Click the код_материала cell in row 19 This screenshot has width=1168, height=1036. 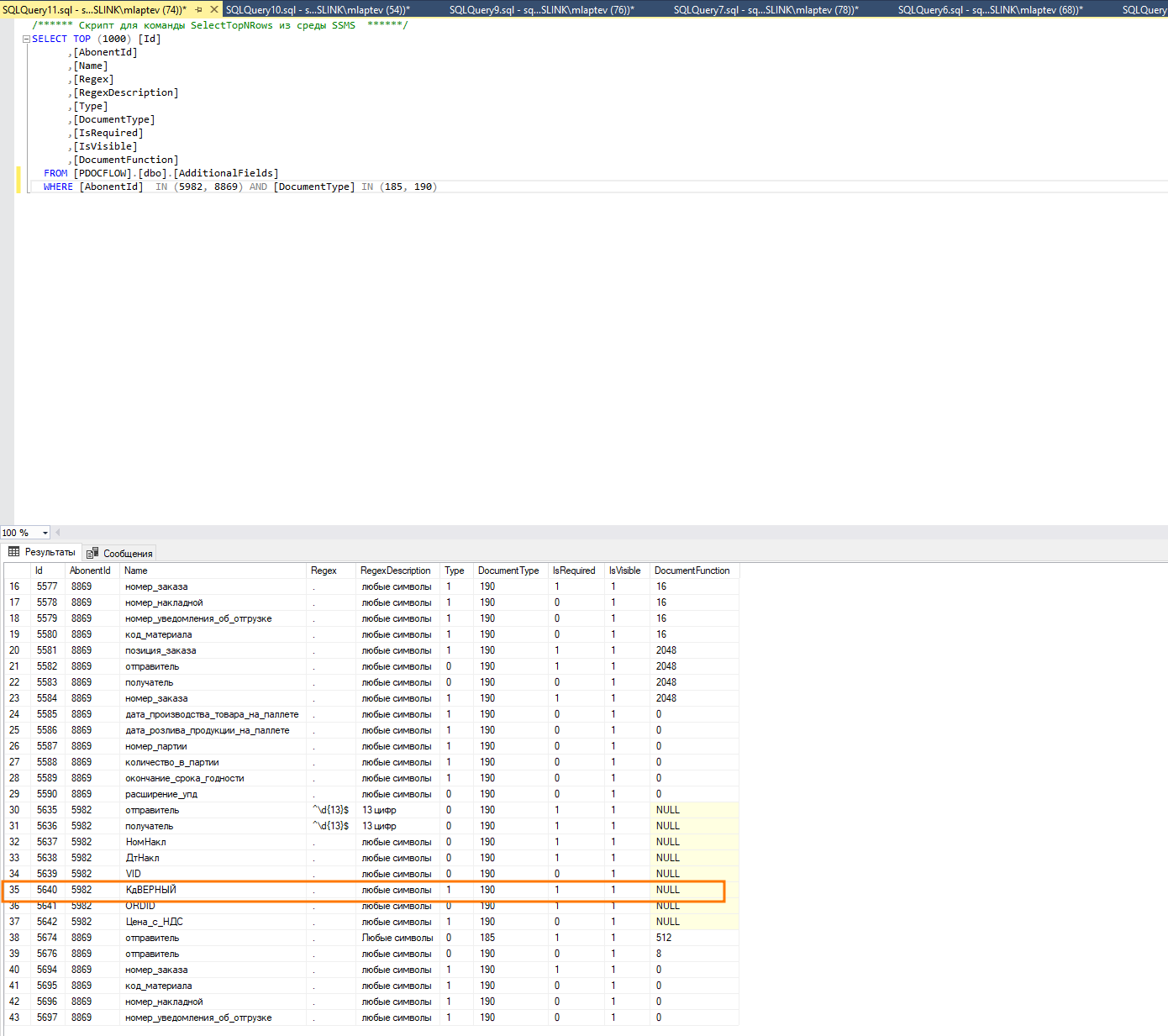(214, 634)
